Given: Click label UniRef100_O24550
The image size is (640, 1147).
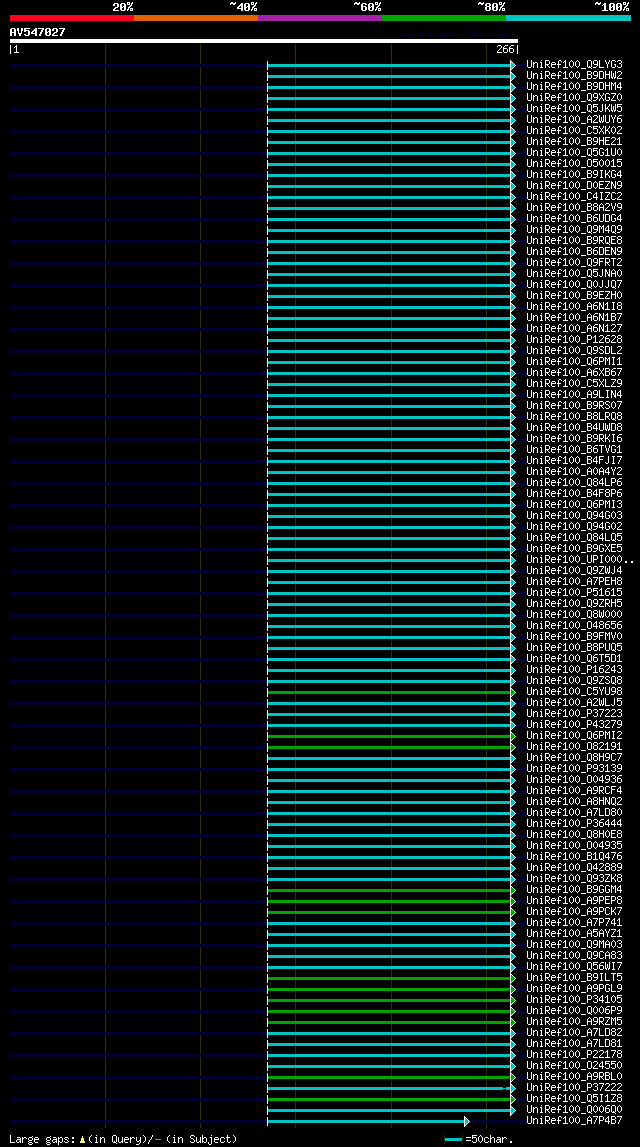Looking at the screenshot, I should click(x=574, y=1066).
